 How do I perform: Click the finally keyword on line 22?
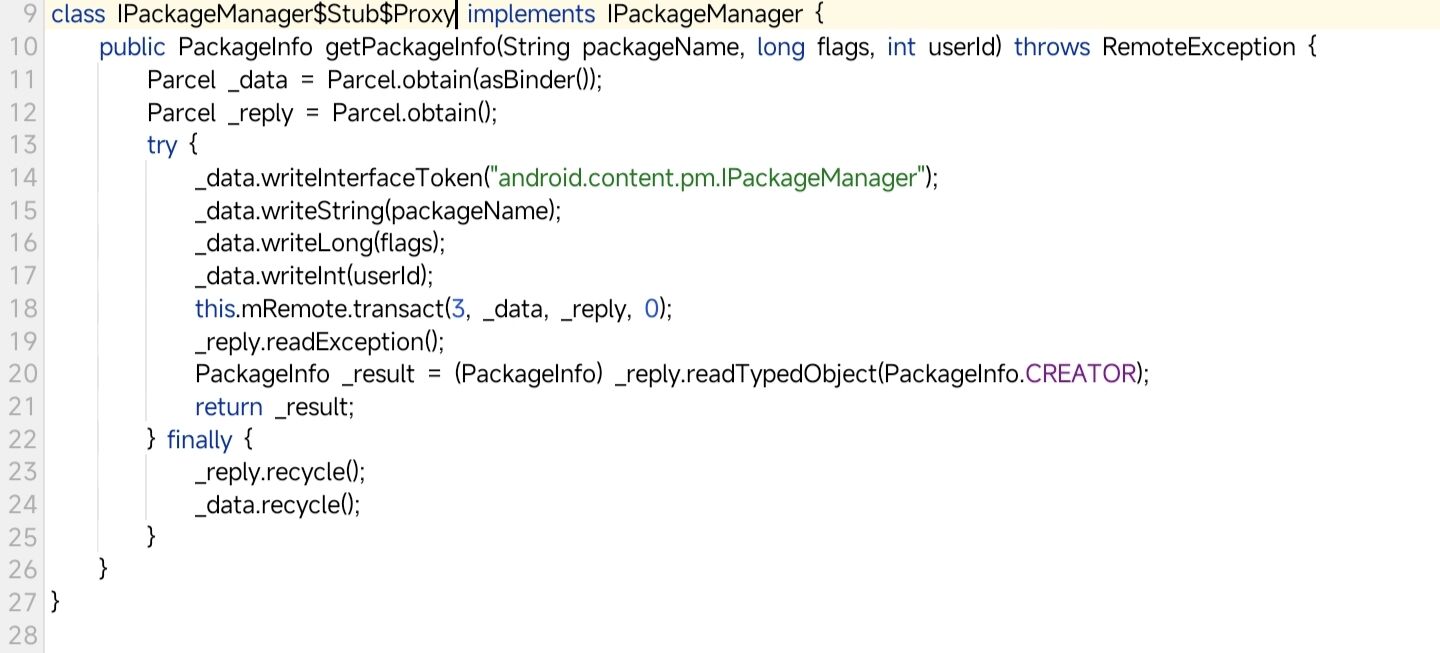[199, 439]
